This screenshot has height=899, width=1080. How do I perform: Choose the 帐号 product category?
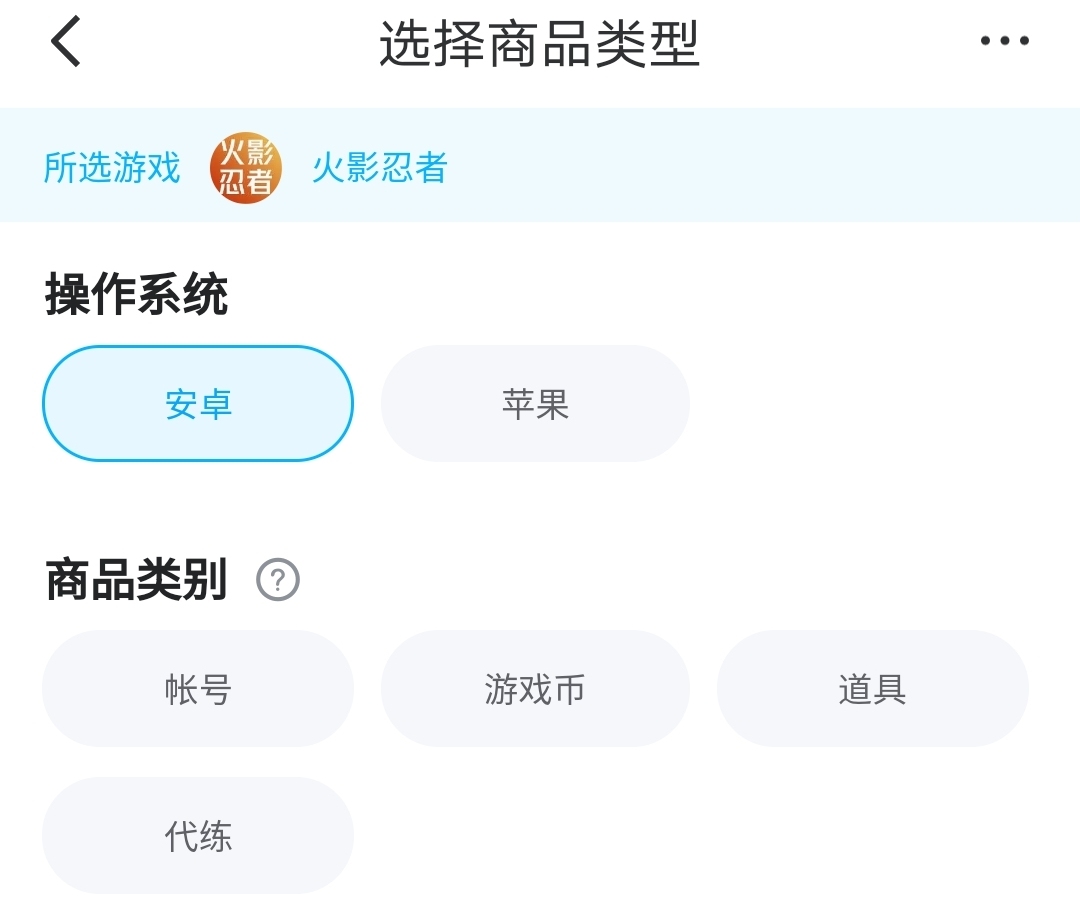[198, 689]
